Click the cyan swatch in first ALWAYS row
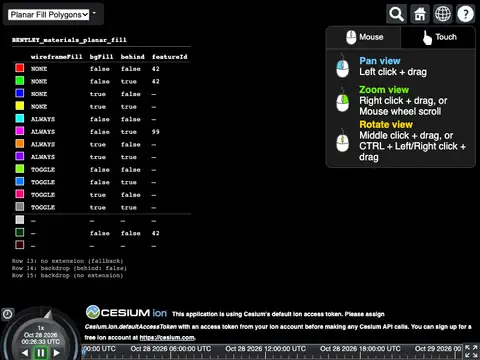 tap(20, 118)
